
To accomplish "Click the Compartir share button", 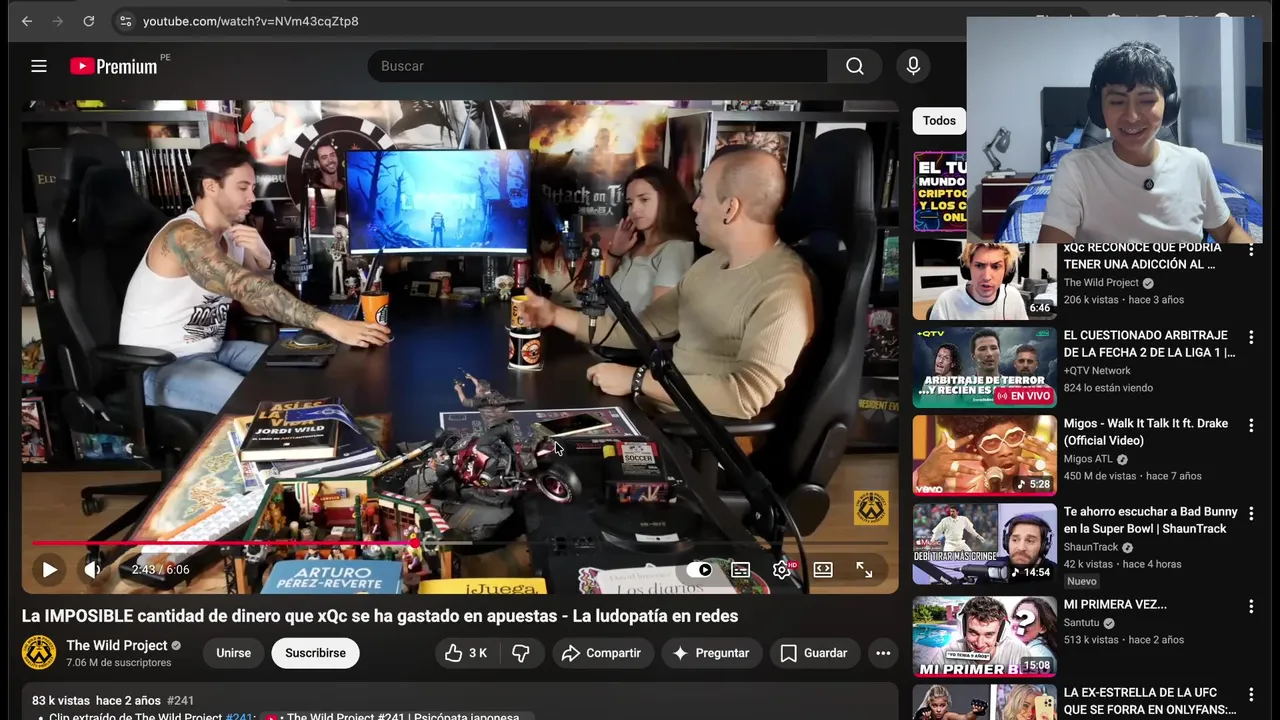I will click(602, 653).
